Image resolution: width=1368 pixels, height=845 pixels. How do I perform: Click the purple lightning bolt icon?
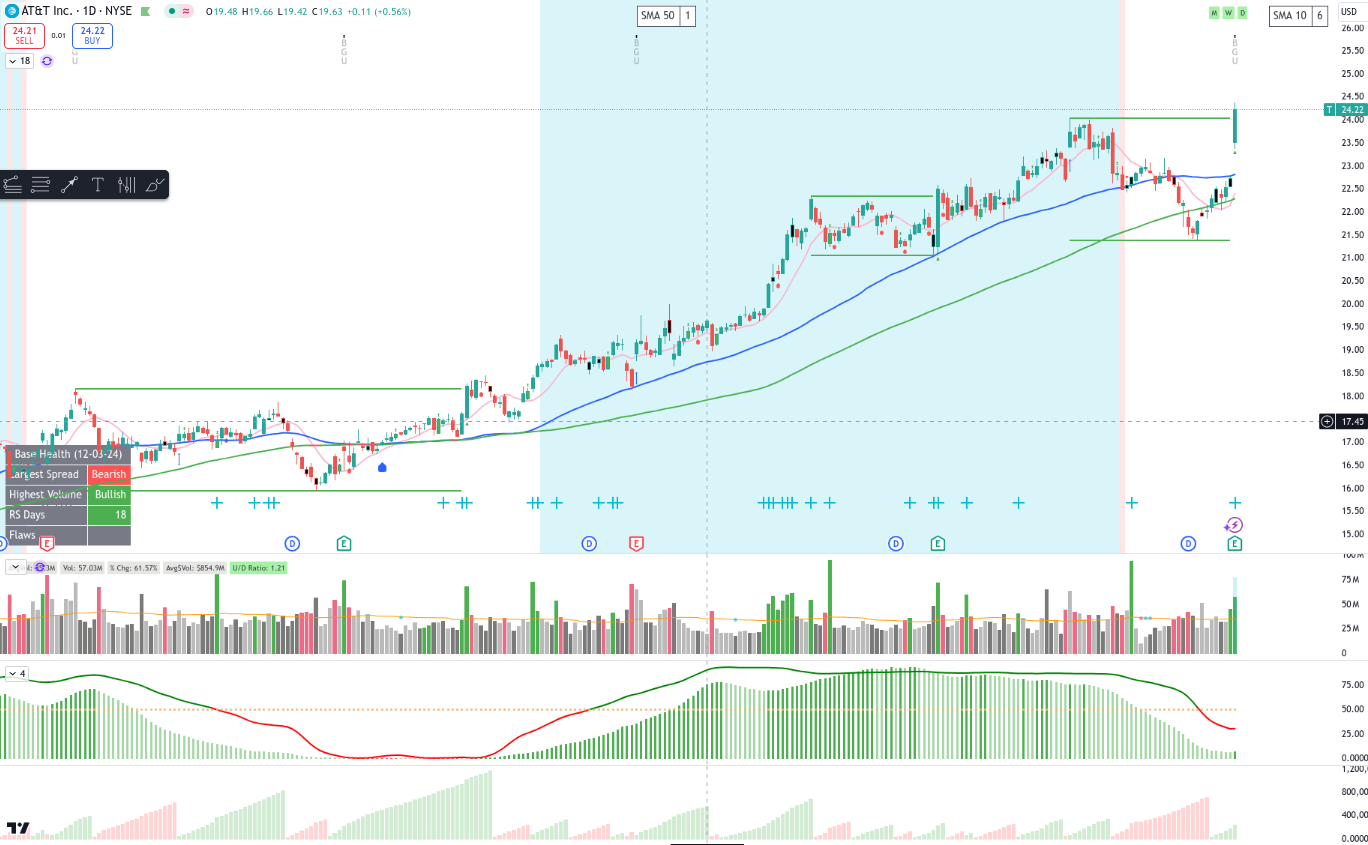point(1235,525)
